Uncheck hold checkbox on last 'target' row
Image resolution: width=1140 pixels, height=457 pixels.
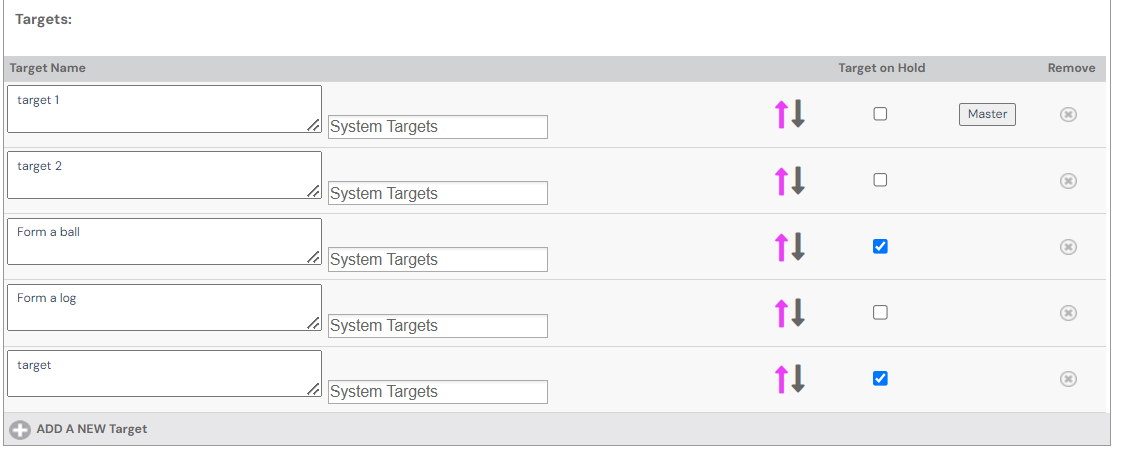click(x=880, y=378)
